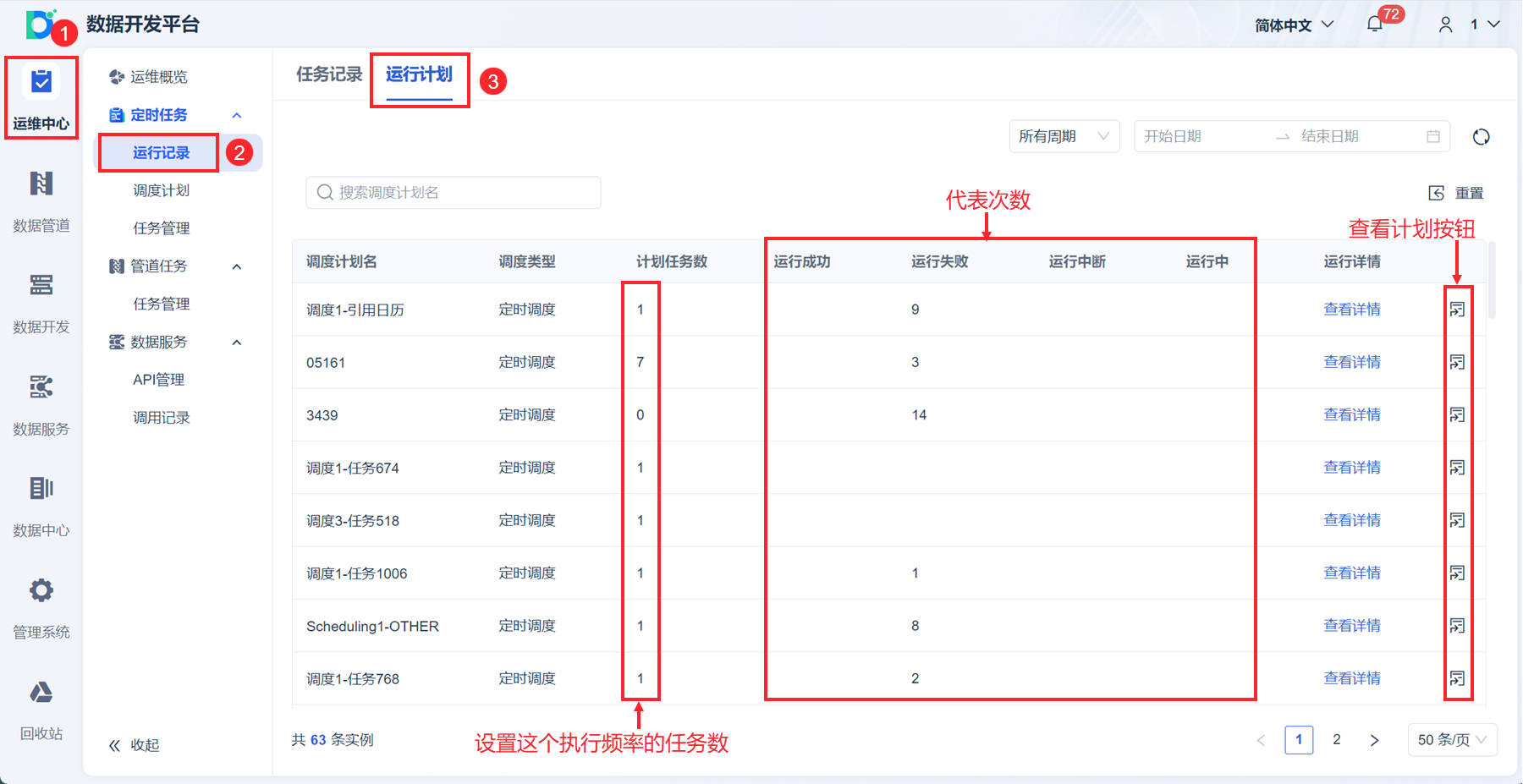Image resolution: width=1523 pixels, height=784 pixels.
Task: Go to the previous page arrow
Action: 1261,740
